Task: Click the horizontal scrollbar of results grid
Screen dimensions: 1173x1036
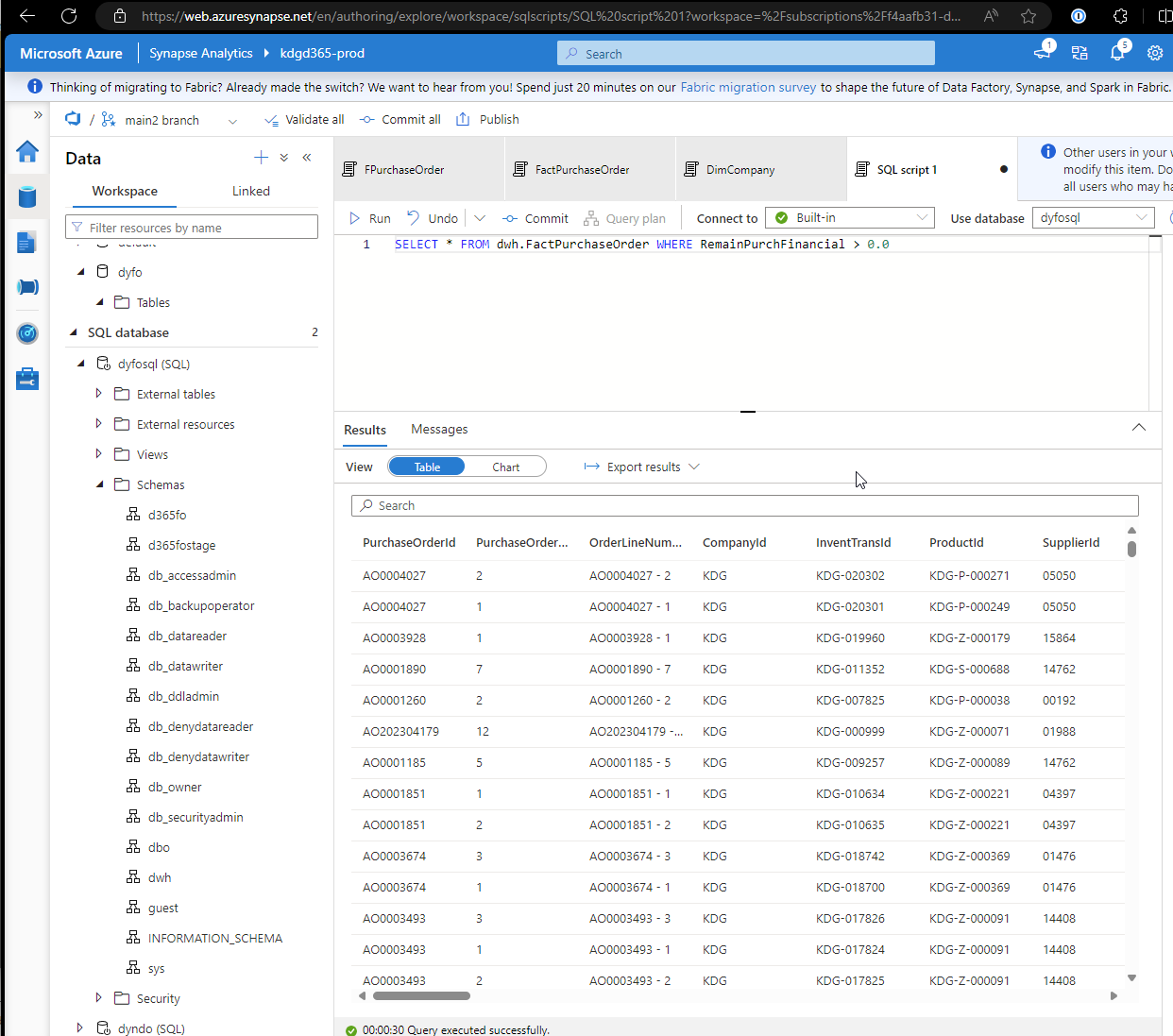Action: tap(421, 995)
